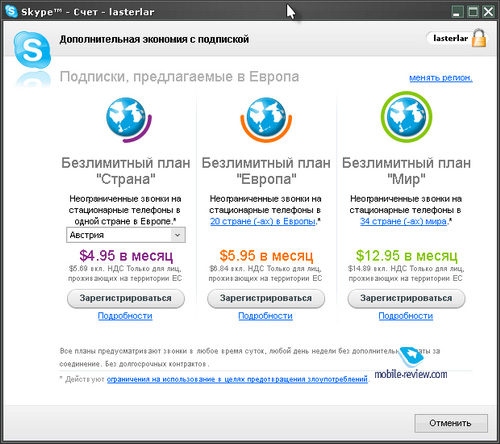Open Подробности for the "Европа" plan
The height and width of the screenshot is (444, 500).
click(265, 316)
